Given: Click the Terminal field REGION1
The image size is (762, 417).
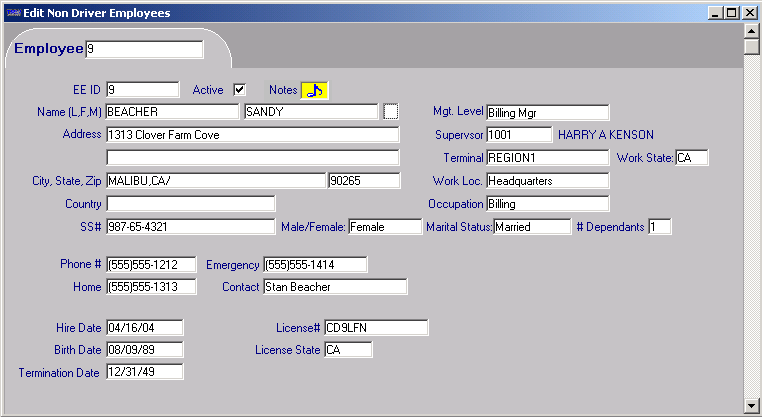Looking at the screenshot, I should click(x=547, y=158).
